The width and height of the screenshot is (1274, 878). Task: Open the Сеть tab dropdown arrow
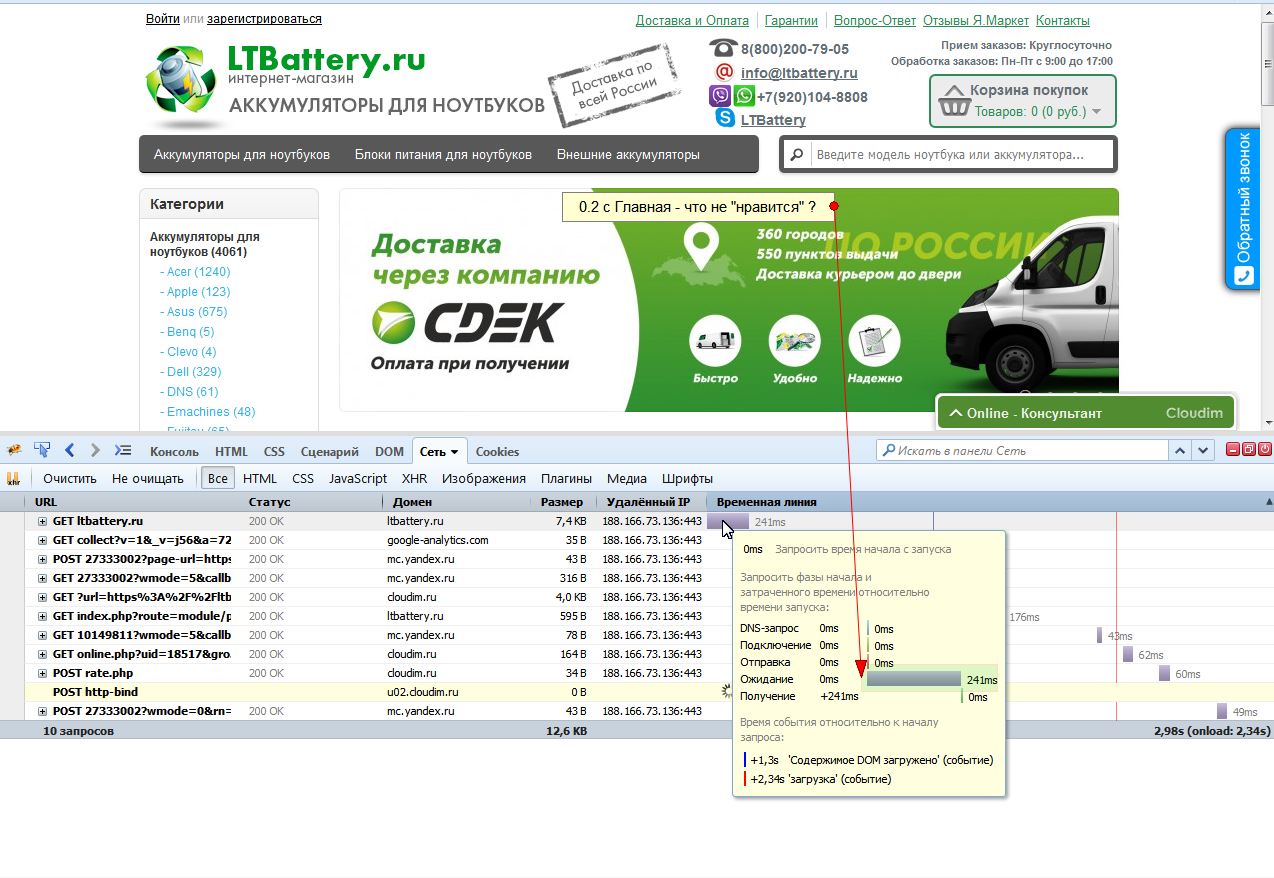455,452
